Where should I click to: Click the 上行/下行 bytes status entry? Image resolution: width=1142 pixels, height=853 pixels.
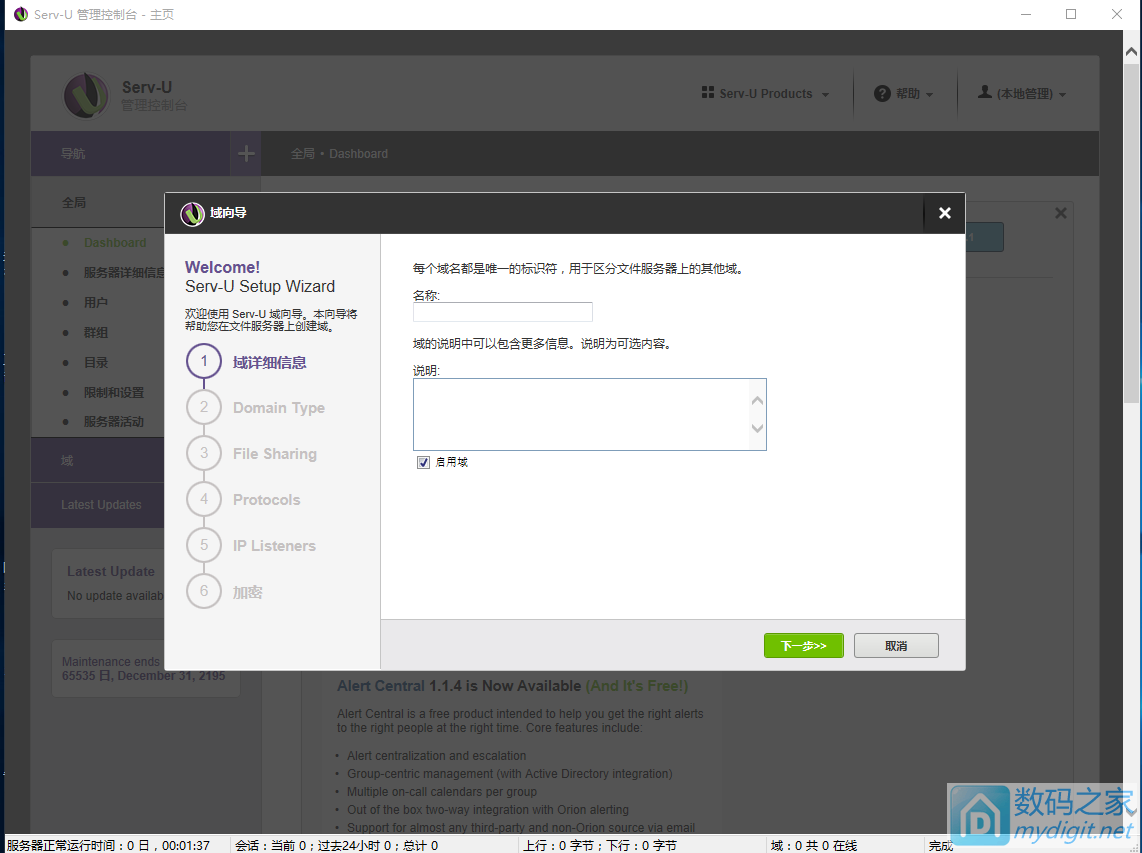coord(599,845)
